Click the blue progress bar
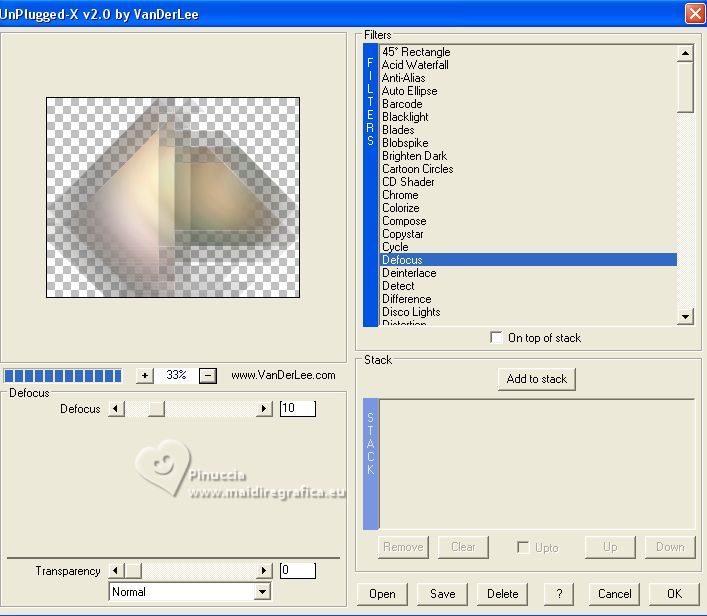The image size is (707, 616). pyautogui.click(x=63, y=376)
